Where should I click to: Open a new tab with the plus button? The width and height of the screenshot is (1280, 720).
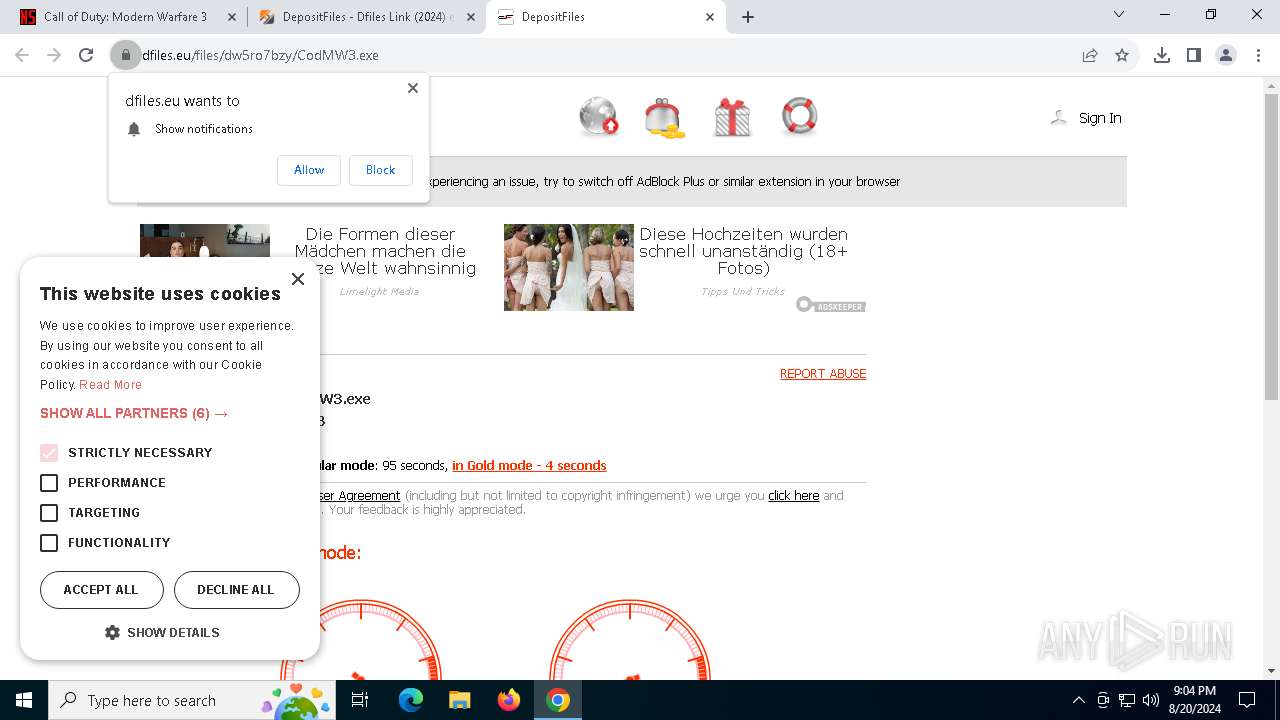click(x=748, y=17)
